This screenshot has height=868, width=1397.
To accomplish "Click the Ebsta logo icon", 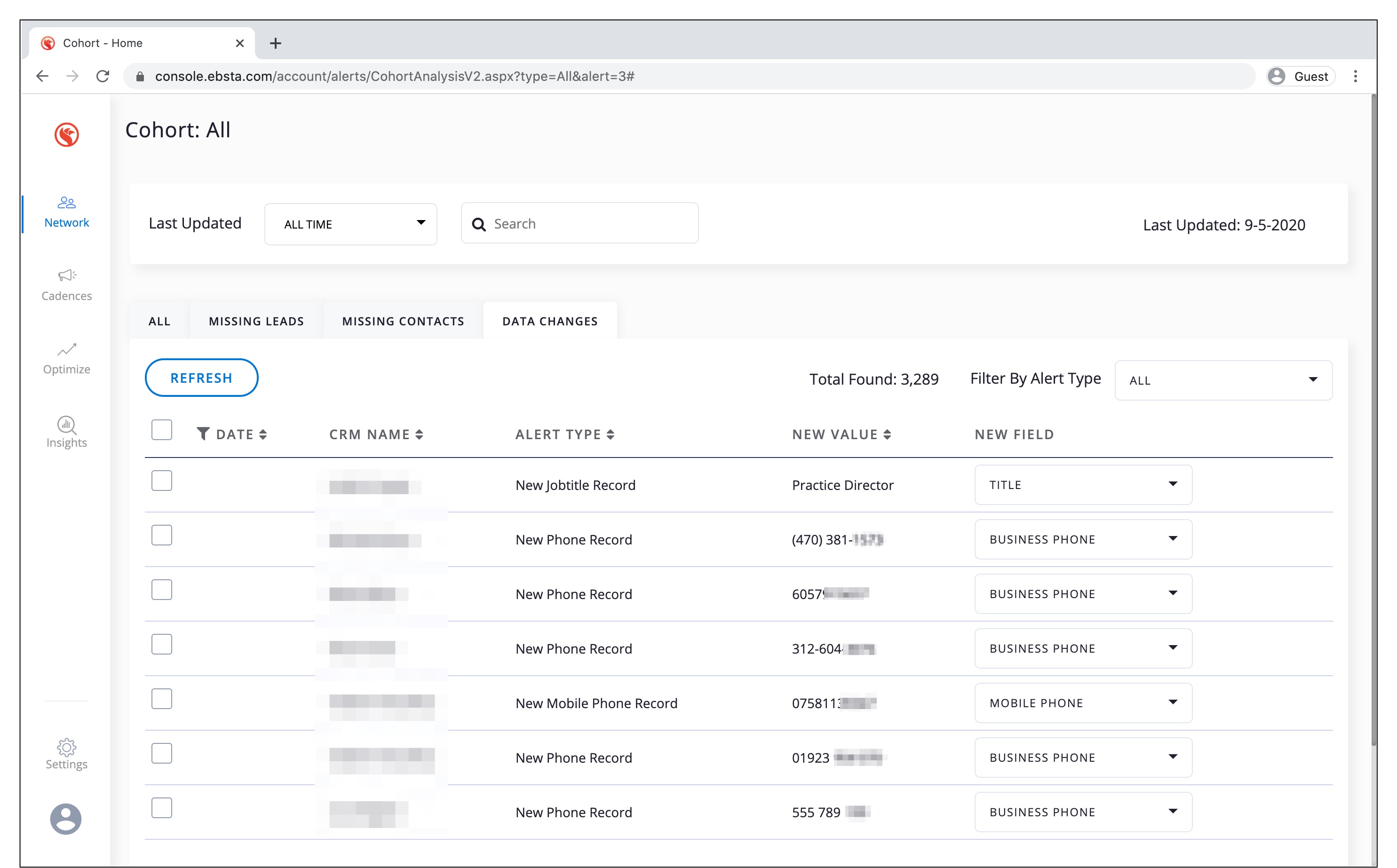I will pyautogui.click(x=67, y=135).
